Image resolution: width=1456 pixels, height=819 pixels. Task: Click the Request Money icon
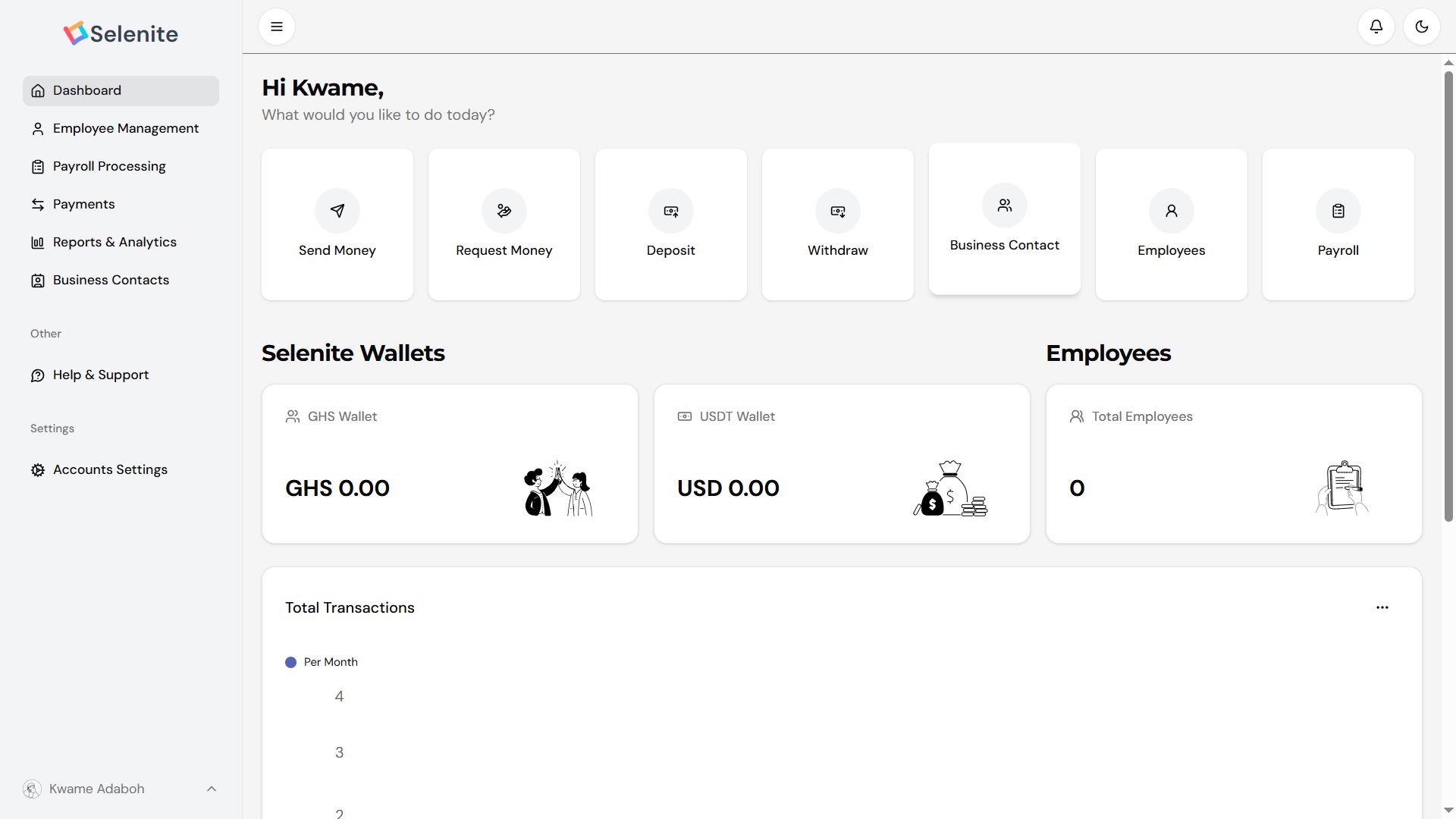504,211
